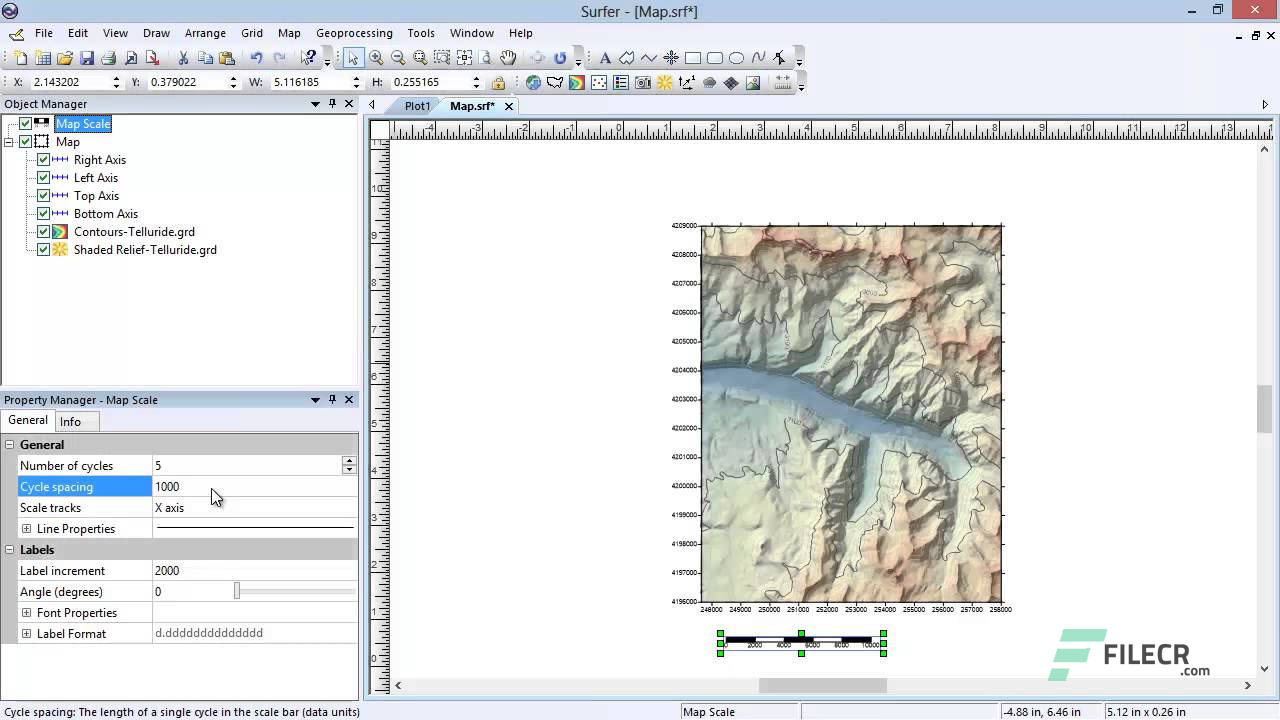Select the Symbol drawing tool
The height and width of the screenshot is (720, 1280).
[x=671, y=58]
